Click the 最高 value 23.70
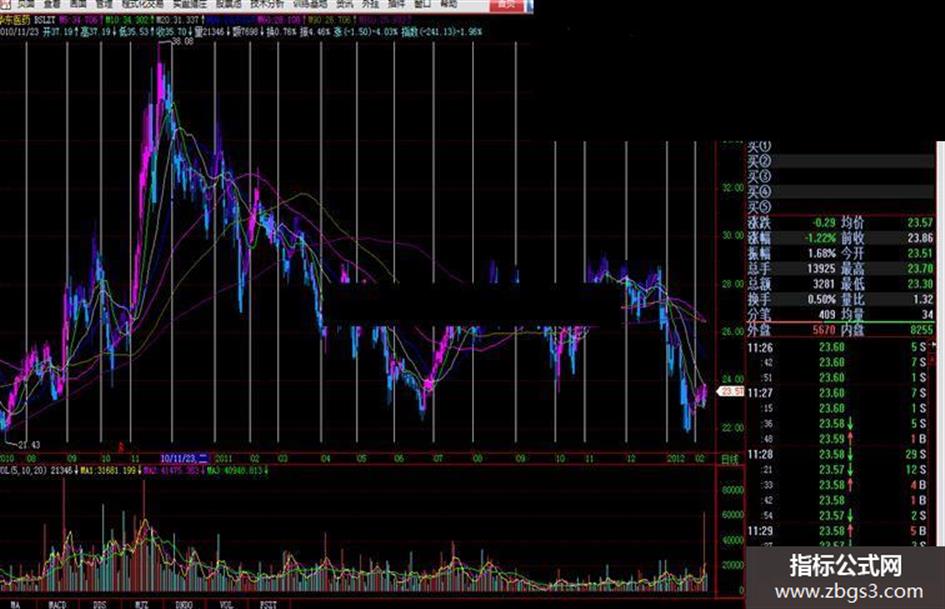 (920, 269)
